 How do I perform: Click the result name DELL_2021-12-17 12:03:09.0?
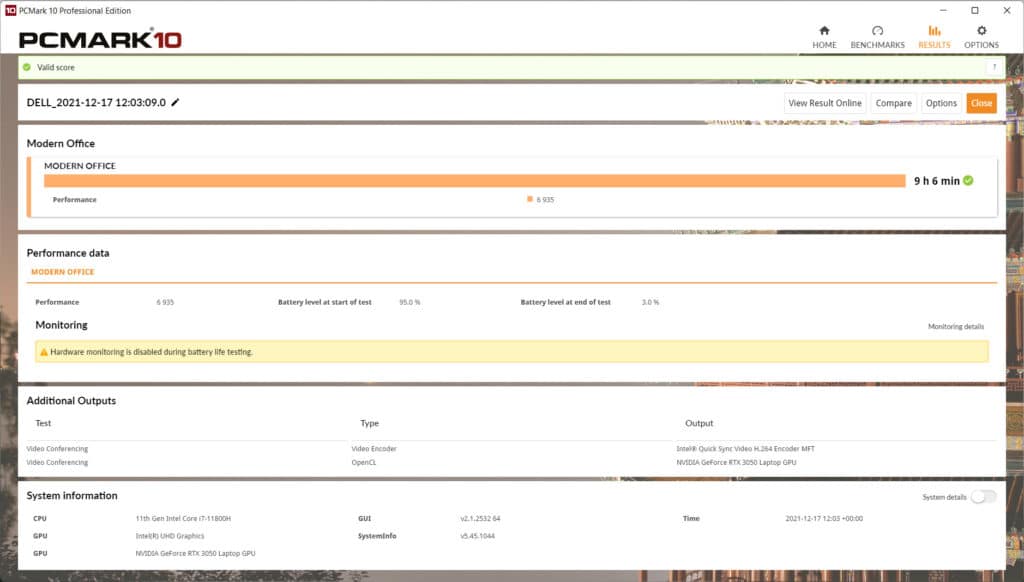click(96, 103)
